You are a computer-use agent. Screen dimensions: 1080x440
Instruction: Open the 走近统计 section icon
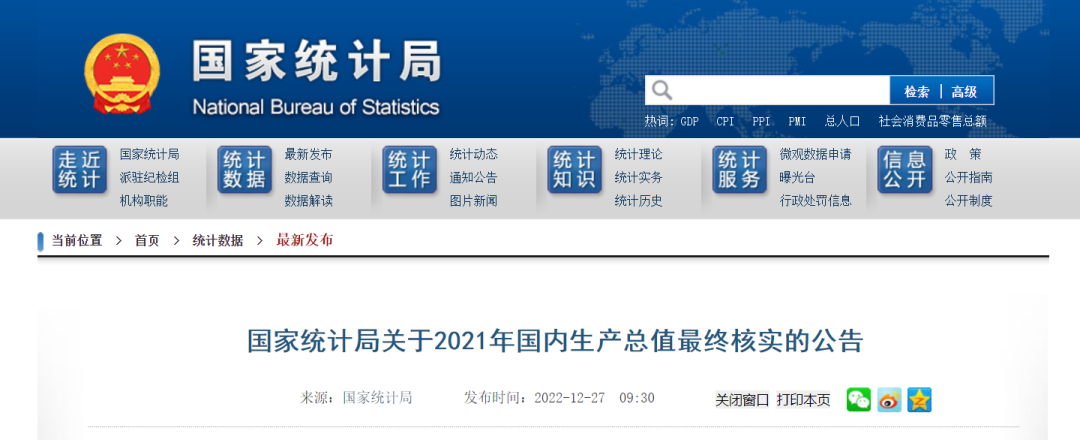[79, 170]
